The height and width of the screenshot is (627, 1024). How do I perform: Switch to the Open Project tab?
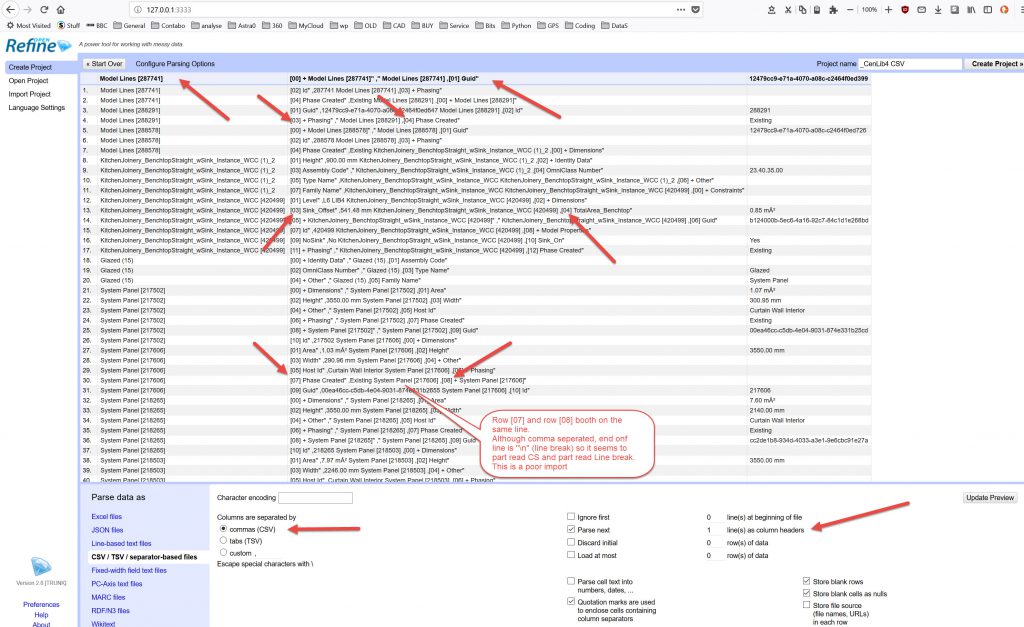[x=29, y=80]
